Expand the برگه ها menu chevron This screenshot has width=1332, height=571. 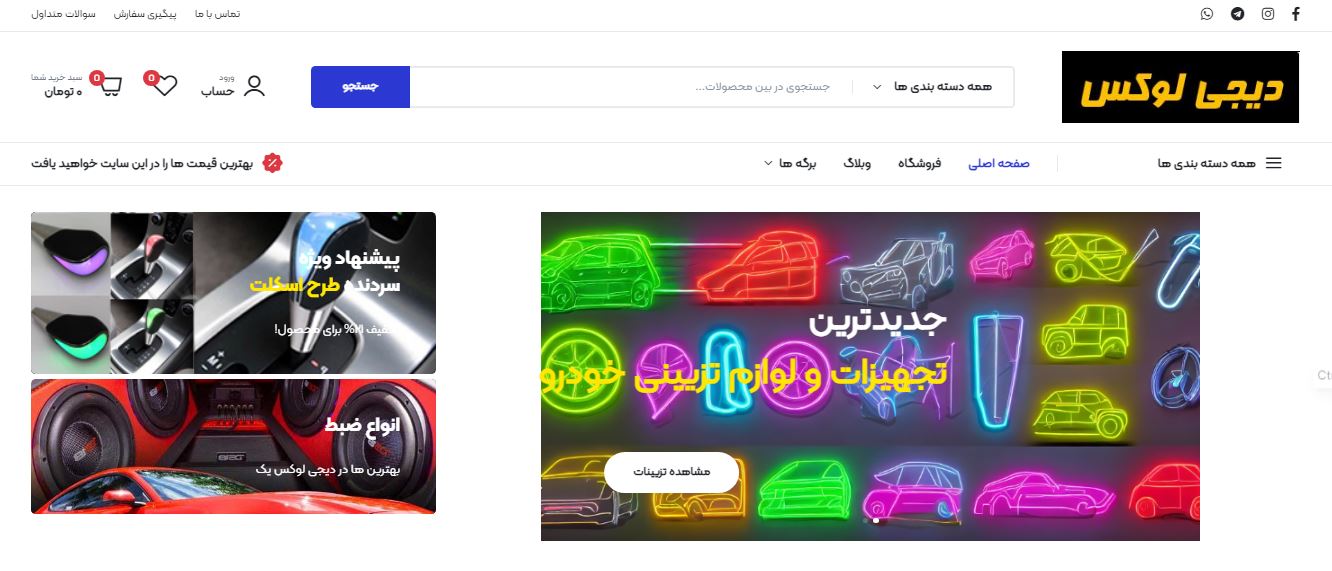(x=768, y=163)
